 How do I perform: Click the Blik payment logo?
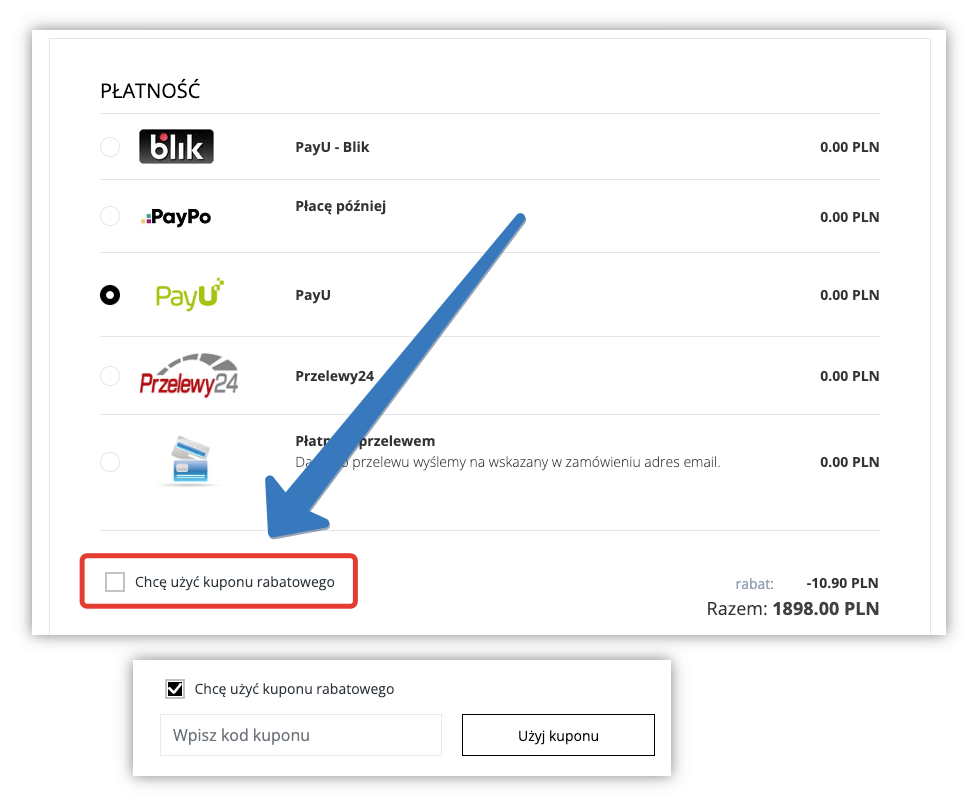(176, 147)
